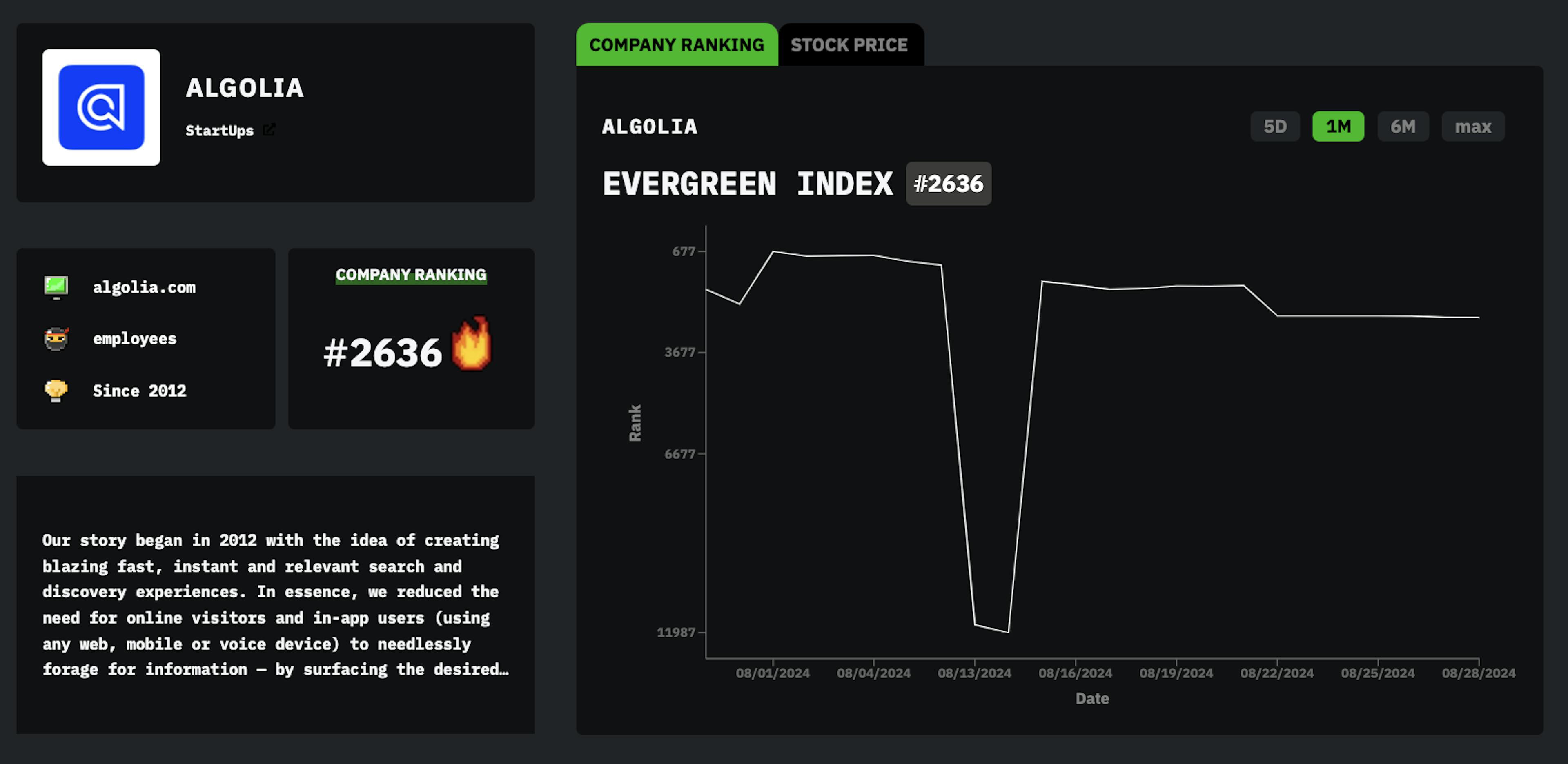Viewport: 1568px width, 764px height.
Task: Click the StartUps category label link
Action: 220,130
